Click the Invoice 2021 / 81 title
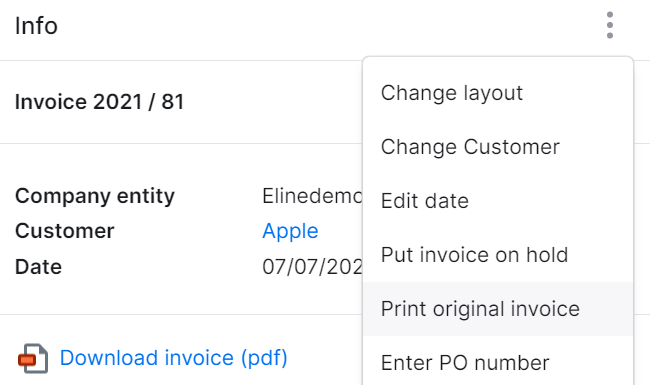650x385 pixels. point(99,102)
